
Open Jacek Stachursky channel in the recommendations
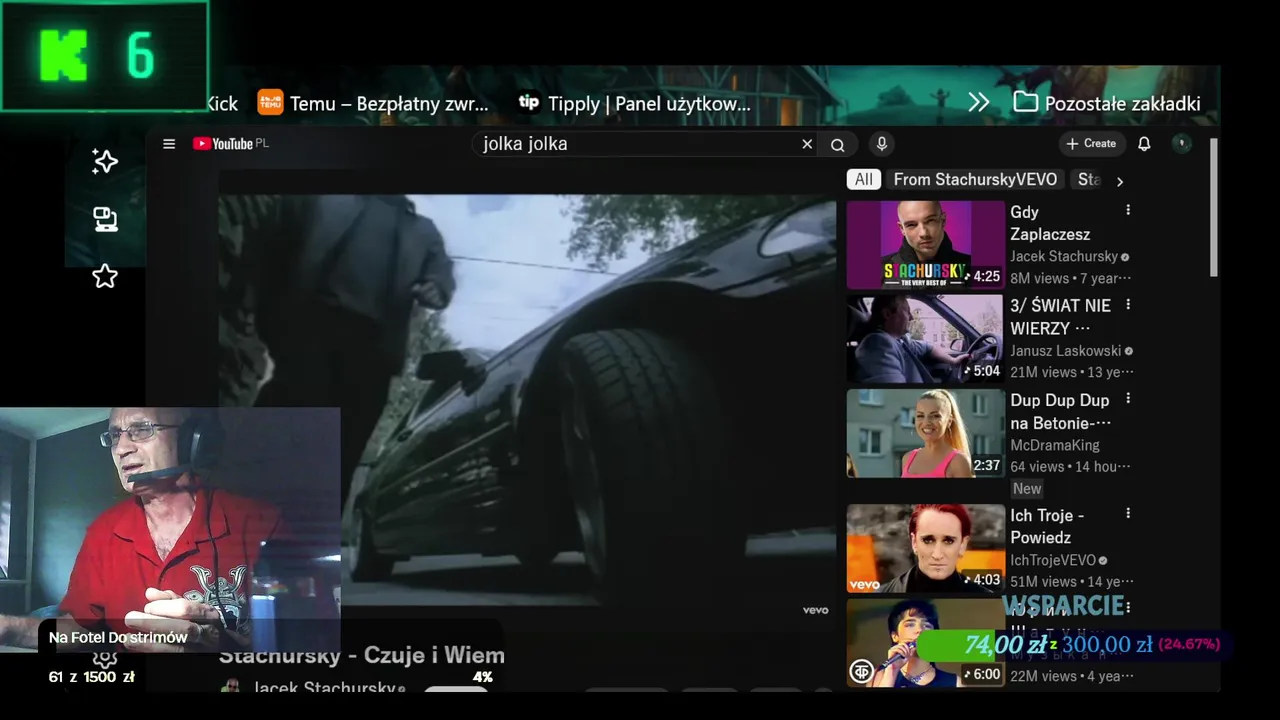tap(1064, 257)
